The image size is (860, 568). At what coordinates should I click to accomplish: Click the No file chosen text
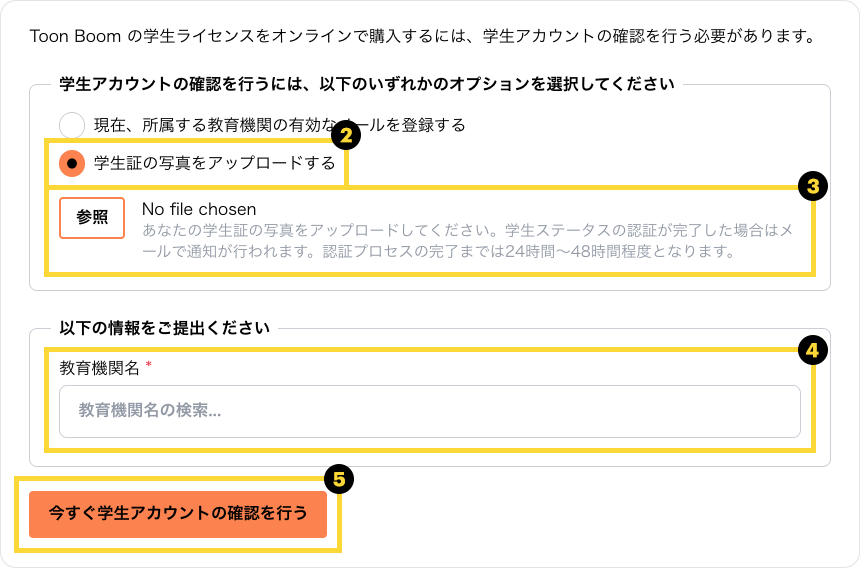pyautogui.click(x=199, y=209)
